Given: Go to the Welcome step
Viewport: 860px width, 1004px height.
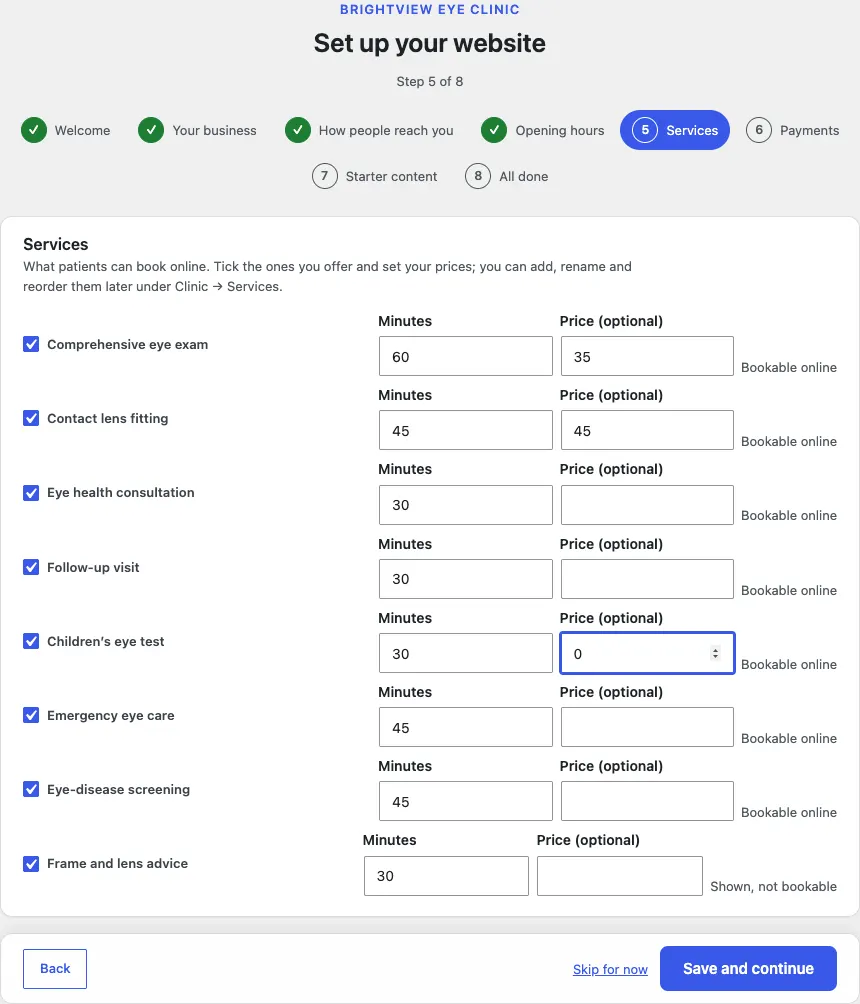Looking at the screenshot, I should tap(66, 130).
